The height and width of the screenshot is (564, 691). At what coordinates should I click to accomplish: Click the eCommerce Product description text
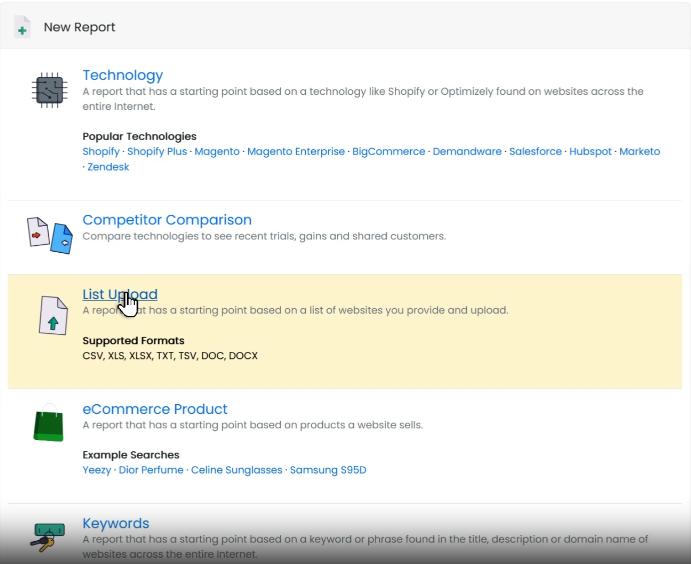pyautogui.click(x=253, y=425)
